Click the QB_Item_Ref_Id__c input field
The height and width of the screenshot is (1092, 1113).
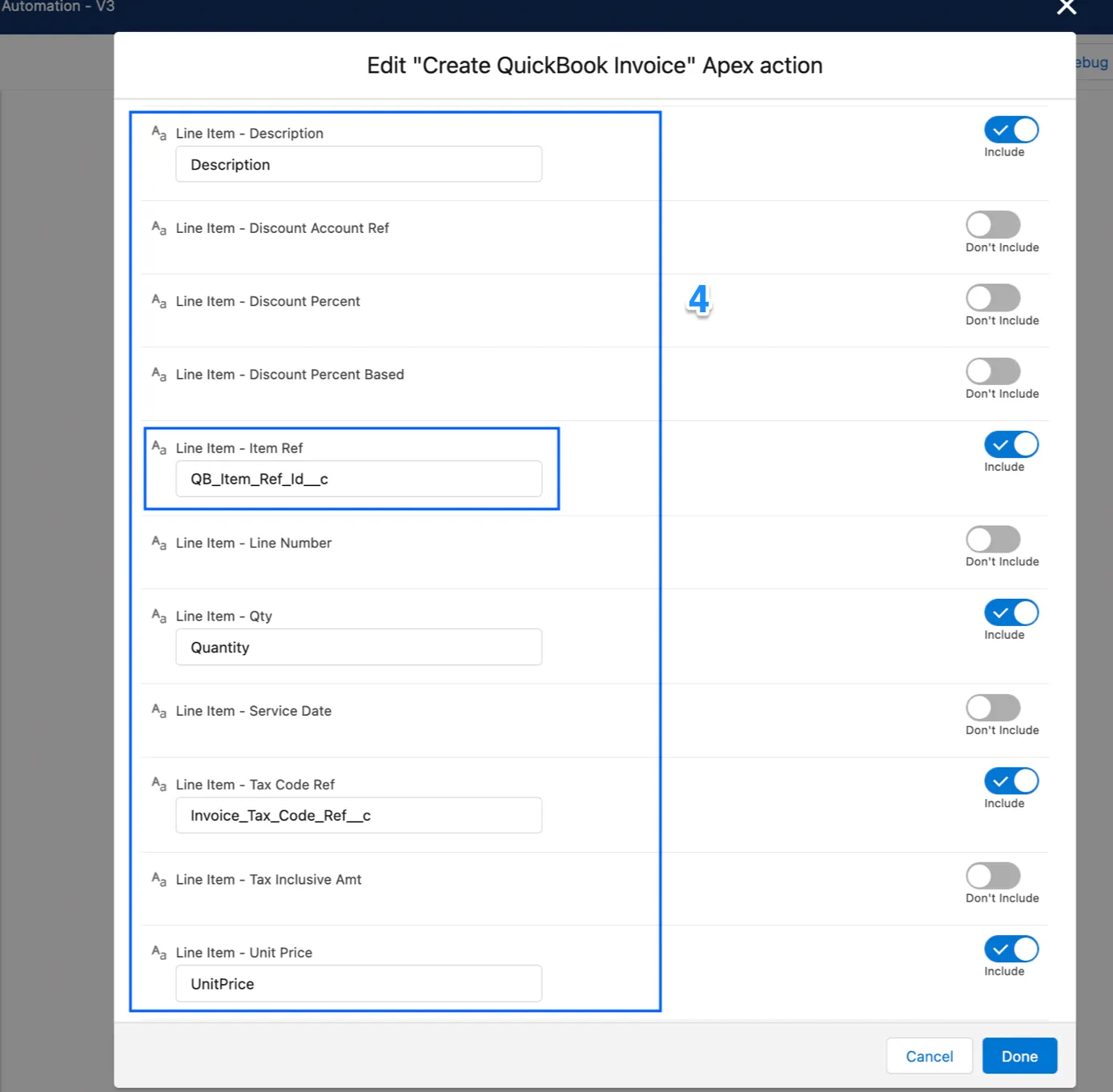click(x=359, y=479)
